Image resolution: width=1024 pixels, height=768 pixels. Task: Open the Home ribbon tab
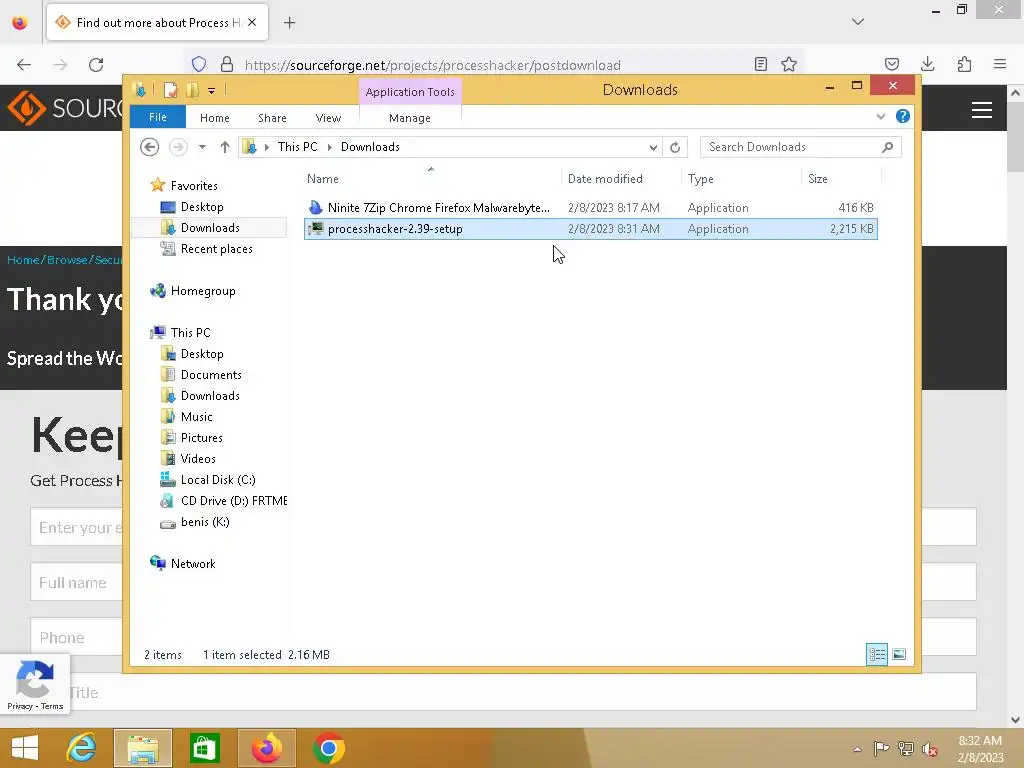[x=214, y=118]
